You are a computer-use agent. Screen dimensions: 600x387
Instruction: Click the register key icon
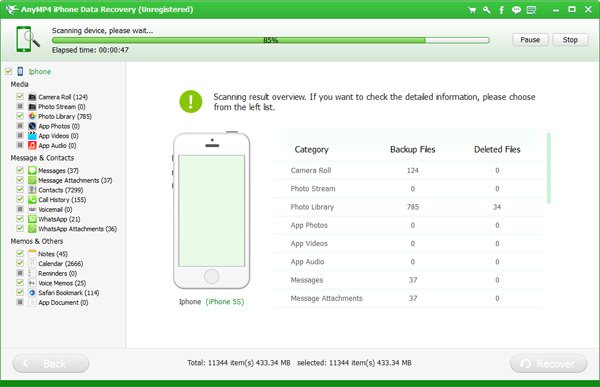pos(486,10)
